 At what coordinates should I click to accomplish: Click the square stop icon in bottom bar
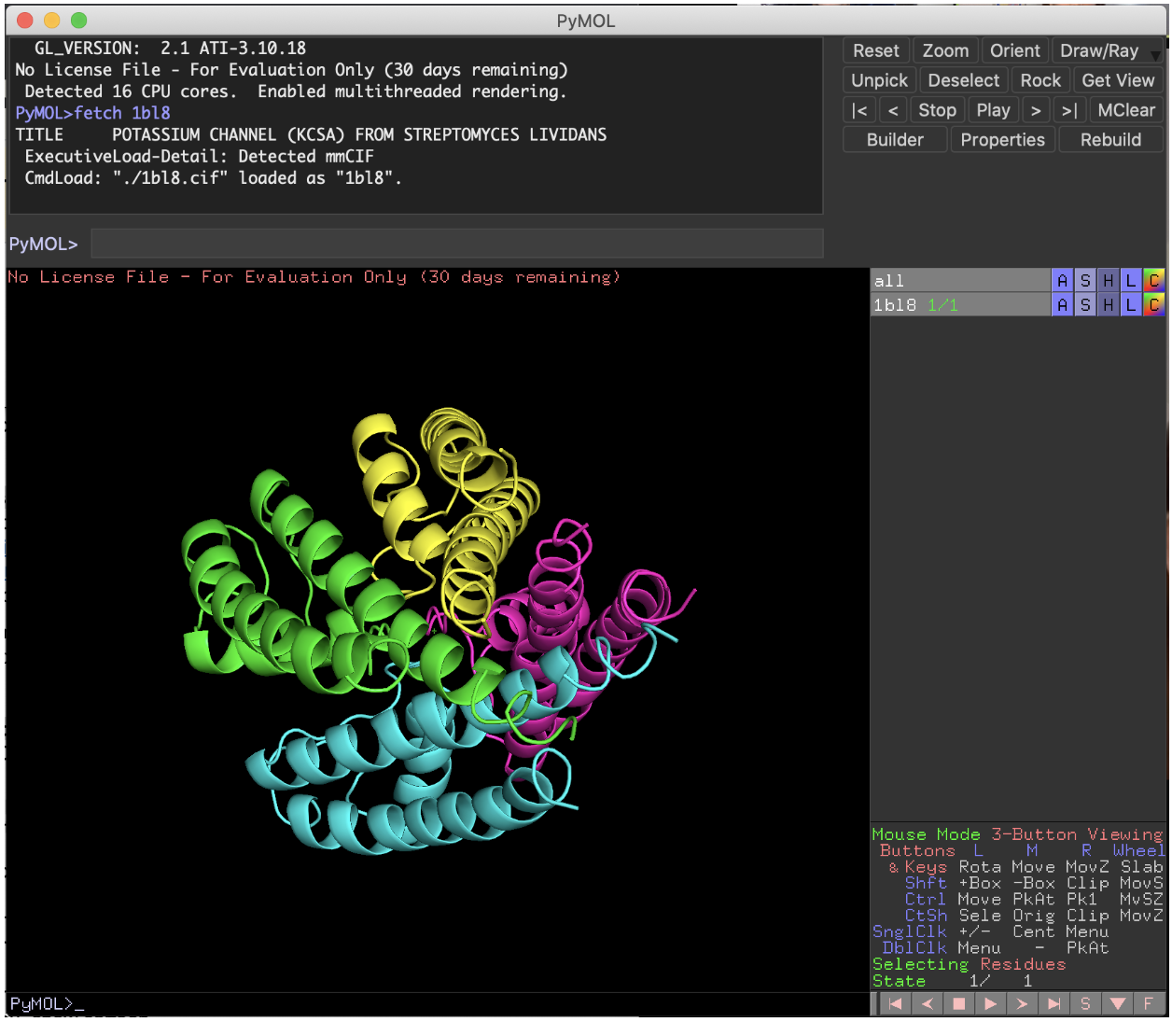pos(959,1004)
